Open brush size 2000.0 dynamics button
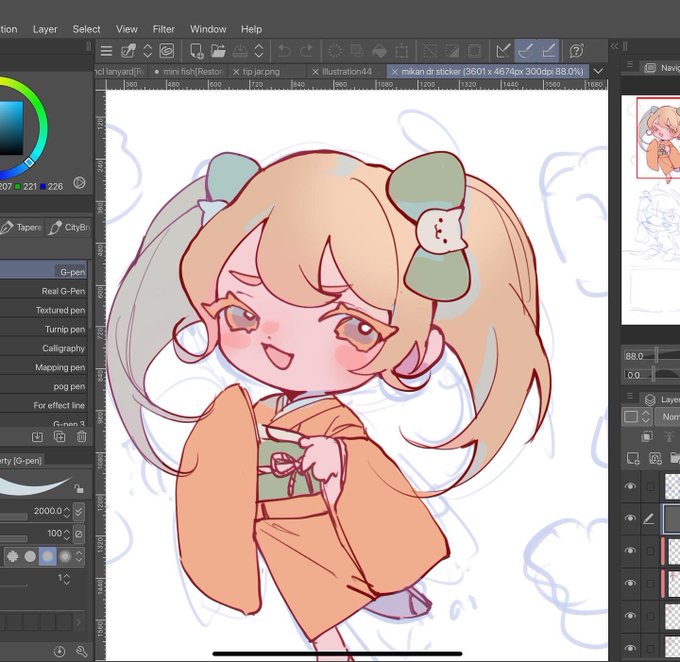The image size is (680, 662). click(x=78, y=511)
